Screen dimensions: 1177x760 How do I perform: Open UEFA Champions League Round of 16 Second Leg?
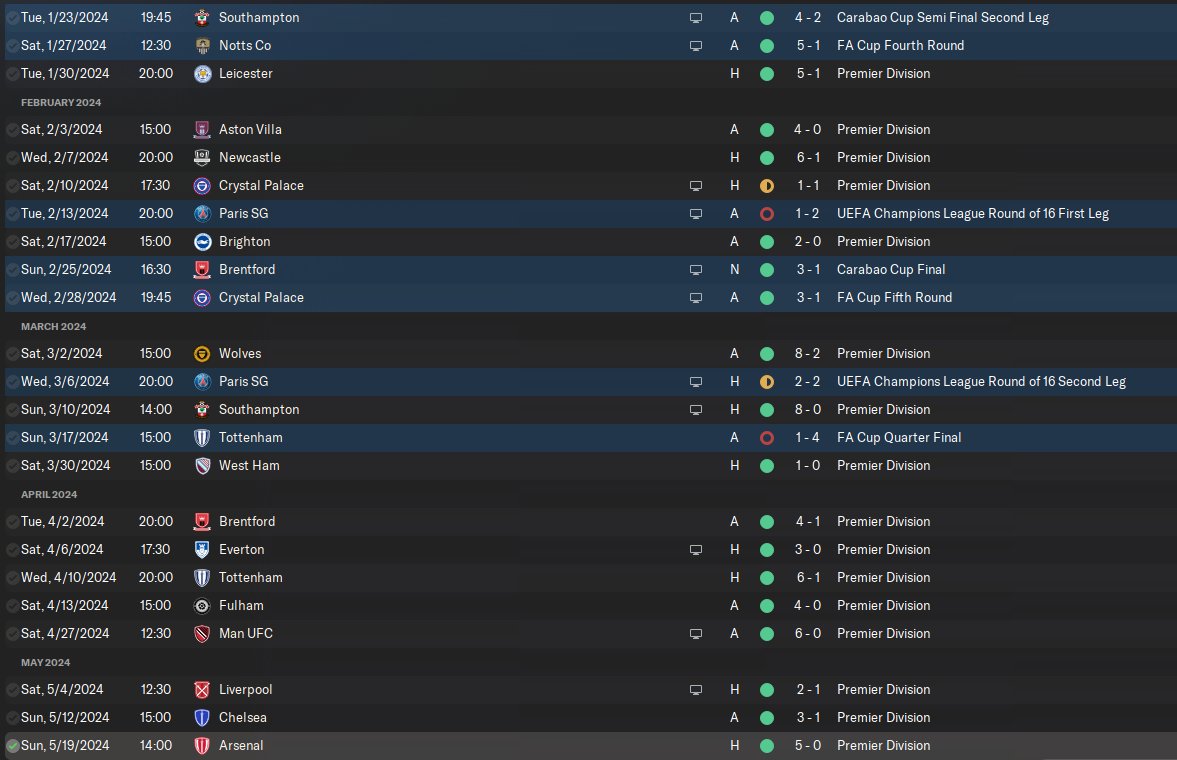(x=981, y=382)
